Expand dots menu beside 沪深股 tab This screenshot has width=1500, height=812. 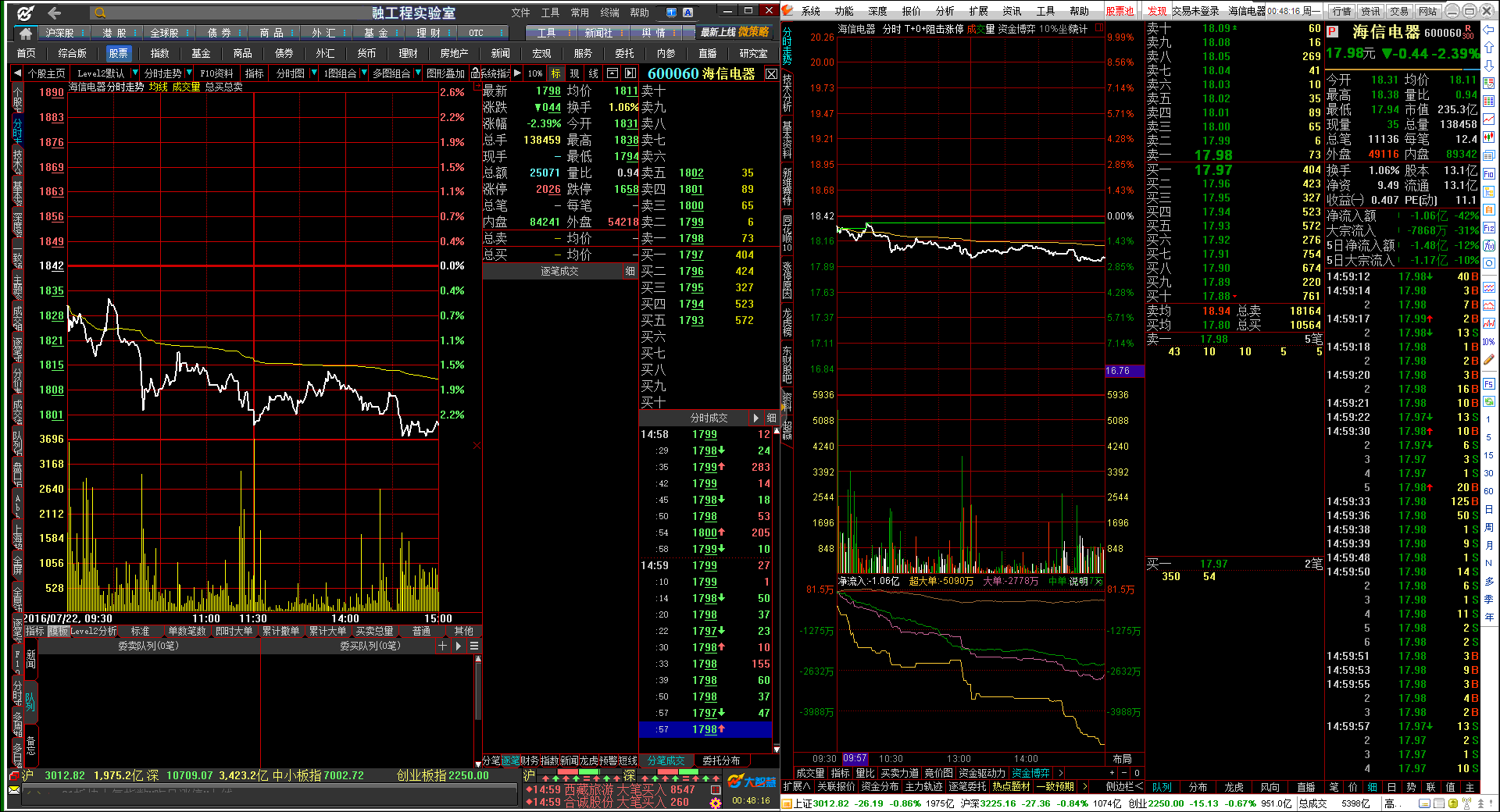point(82,33)
